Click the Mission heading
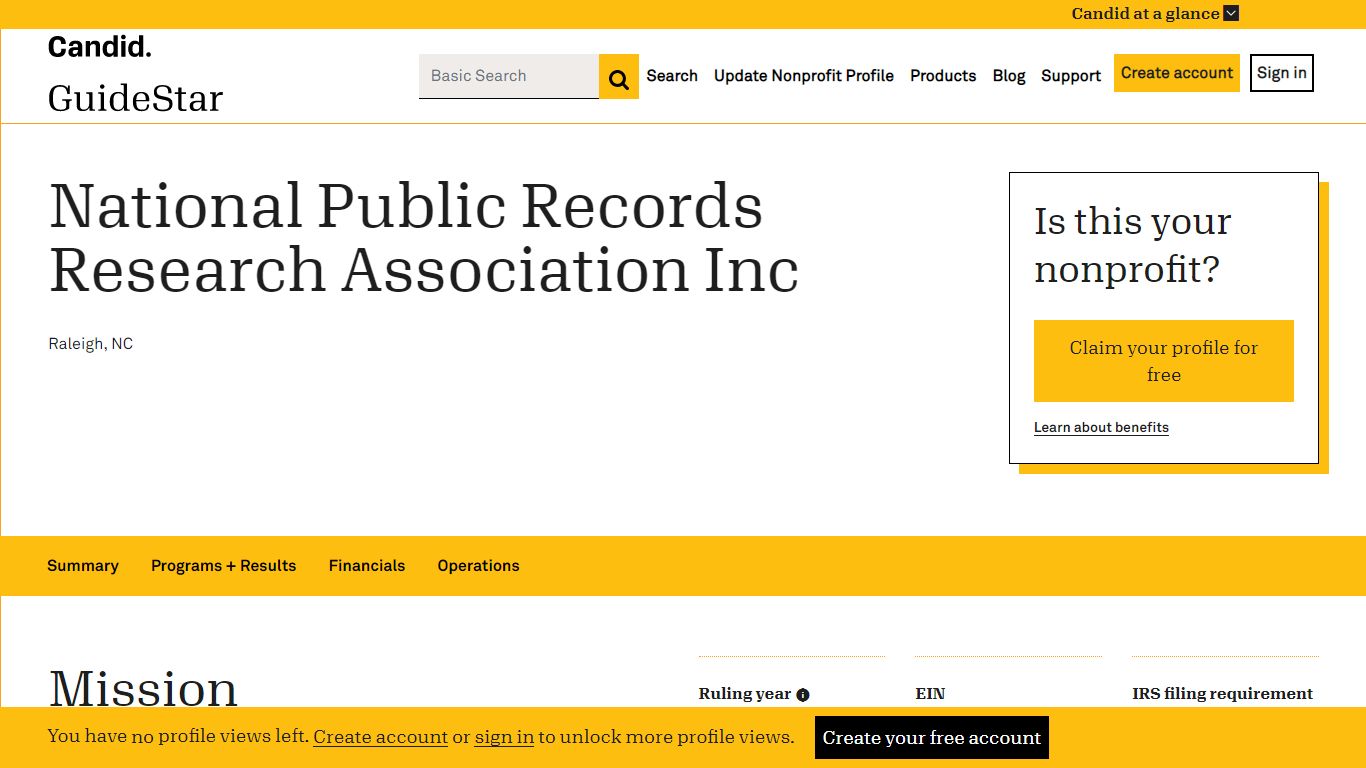The image size is (1366, 768). click(x=143, y=690)
